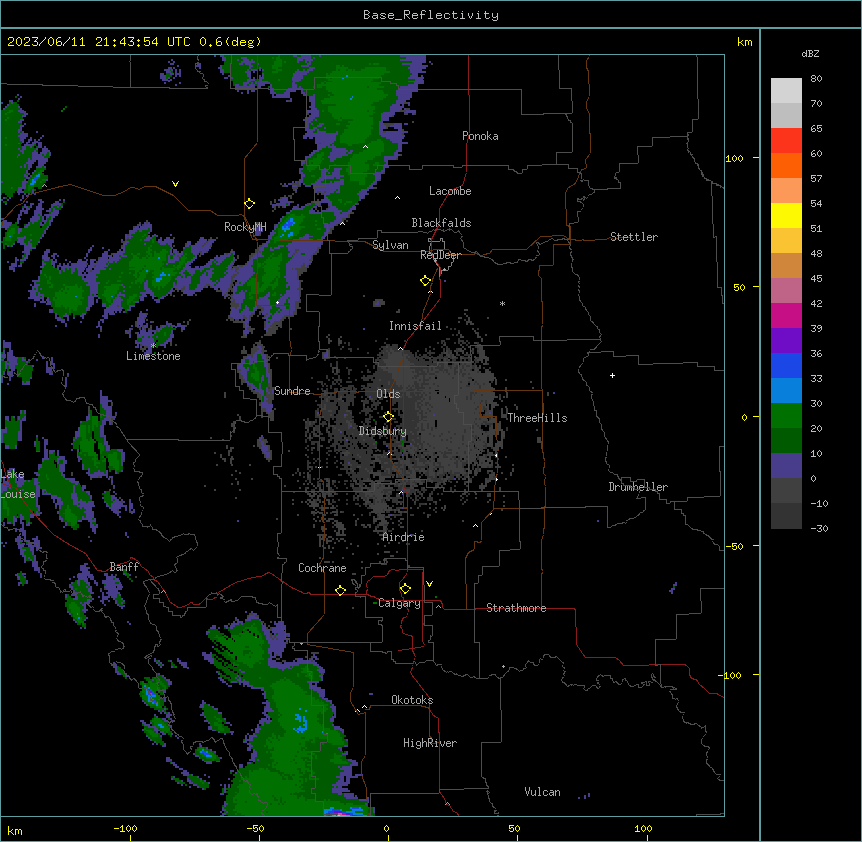Screen dimensions: 862x842
Task: Click the ThreeHills label
Action: point(537,418)
